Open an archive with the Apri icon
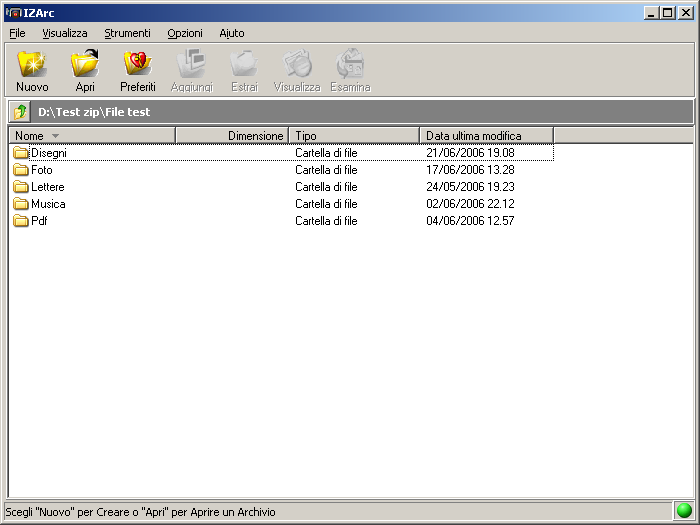 point(85,63)
